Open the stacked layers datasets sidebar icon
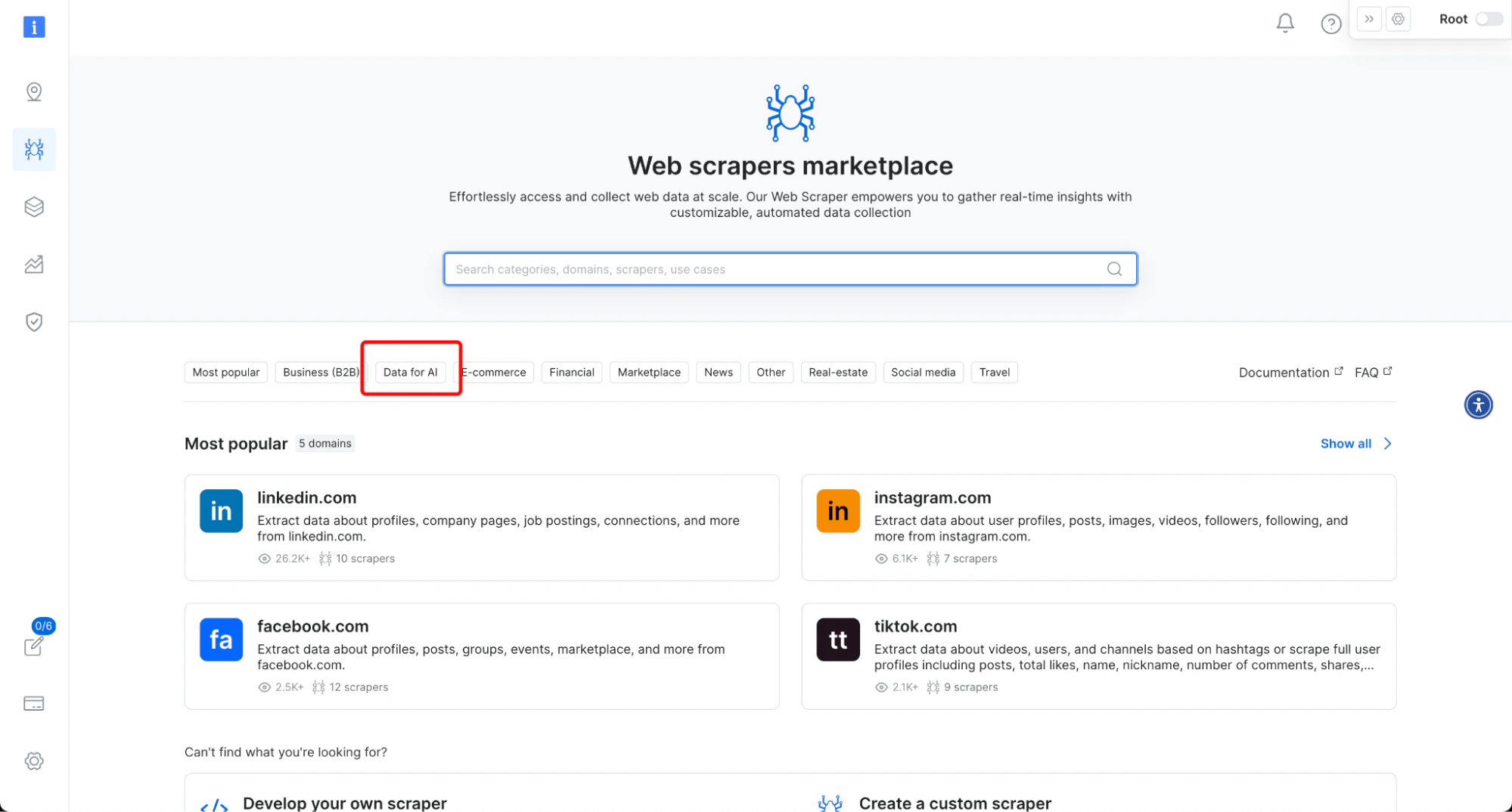The image size is (1512, 812). (x=34, y=206)
